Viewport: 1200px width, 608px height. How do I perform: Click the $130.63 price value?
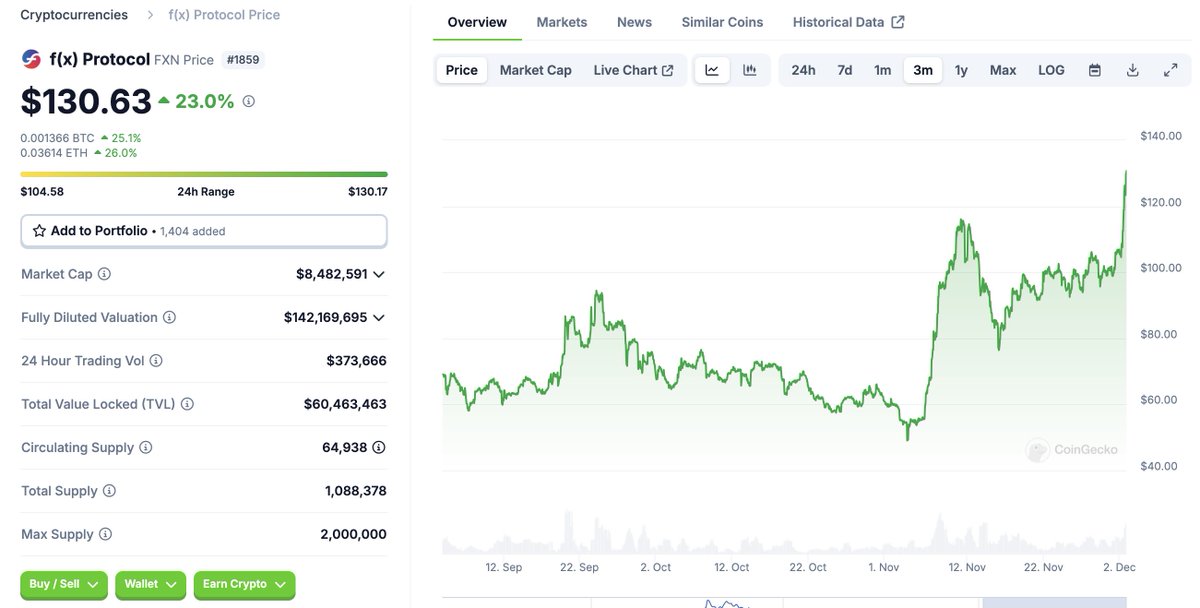click(86, 101)
